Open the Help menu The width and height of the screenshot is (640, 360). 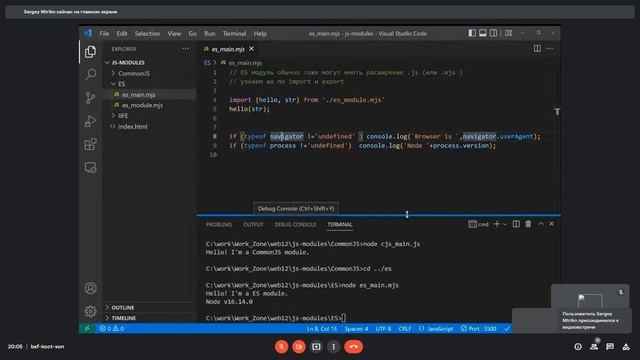coord(260,33)
